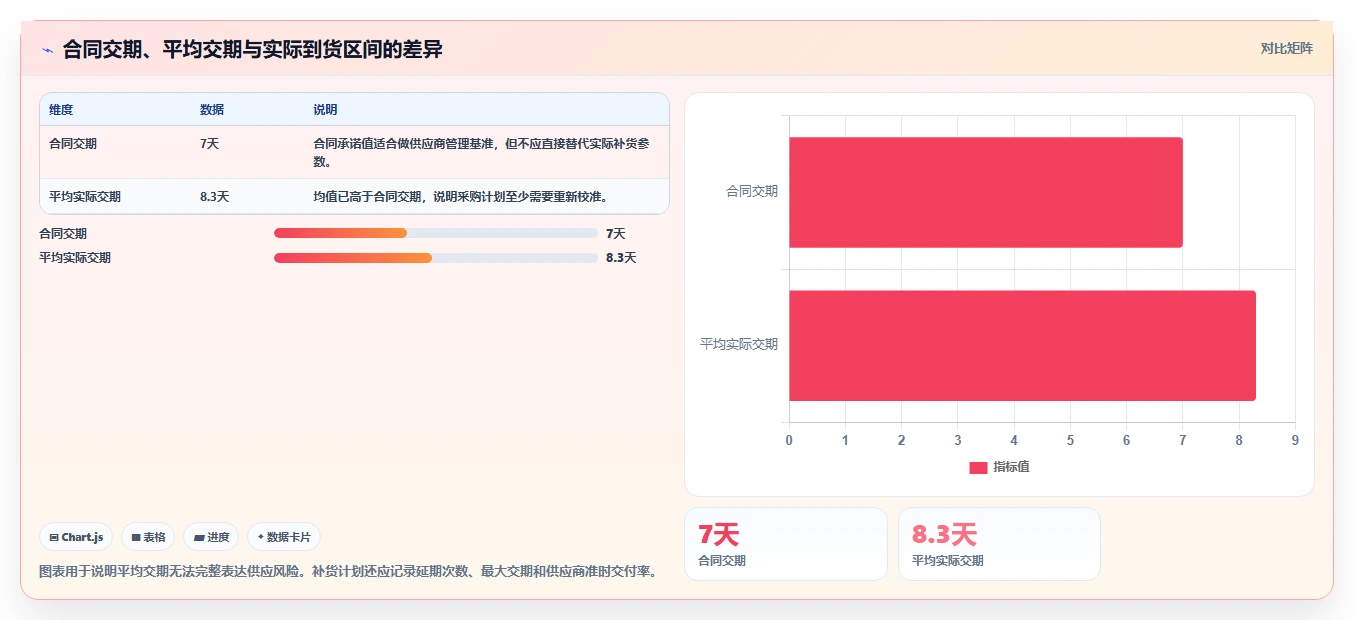The image size is (1354, 620).
Task: Click the description starting 均值已高于合同交期
Action: [x=460, y=196]
